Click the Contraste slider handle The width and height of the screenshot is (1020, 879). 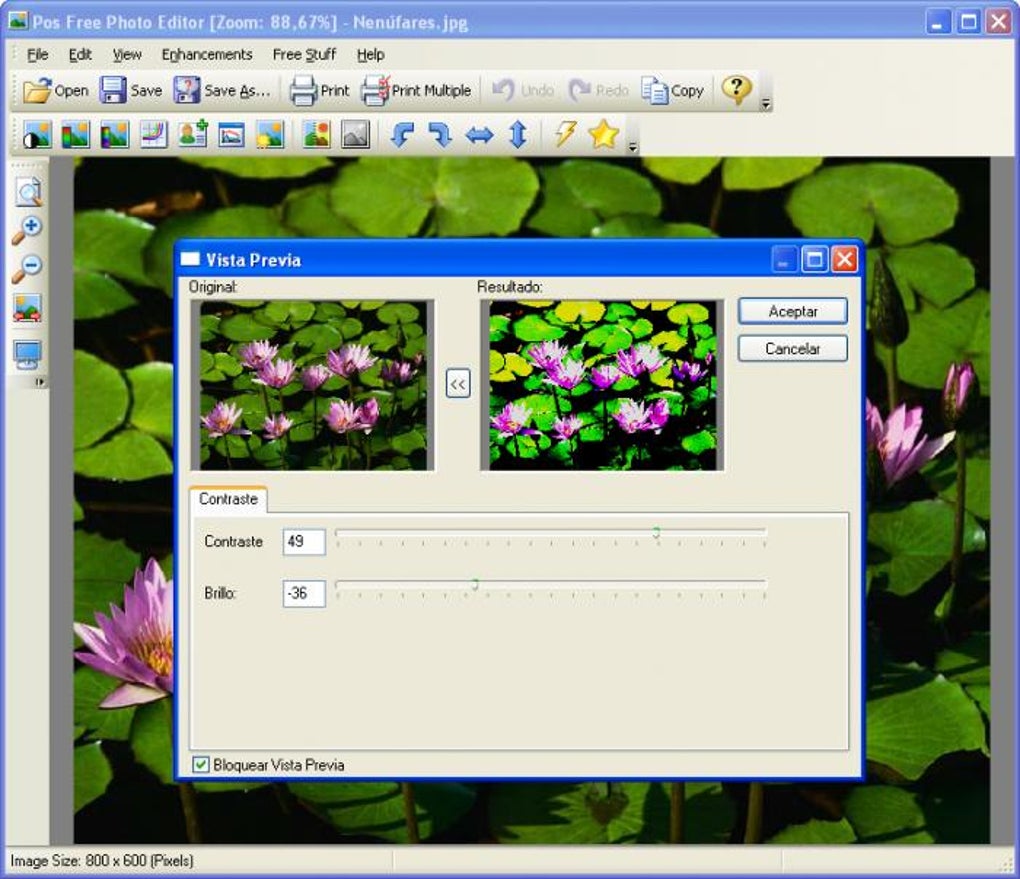coord(656,533)
